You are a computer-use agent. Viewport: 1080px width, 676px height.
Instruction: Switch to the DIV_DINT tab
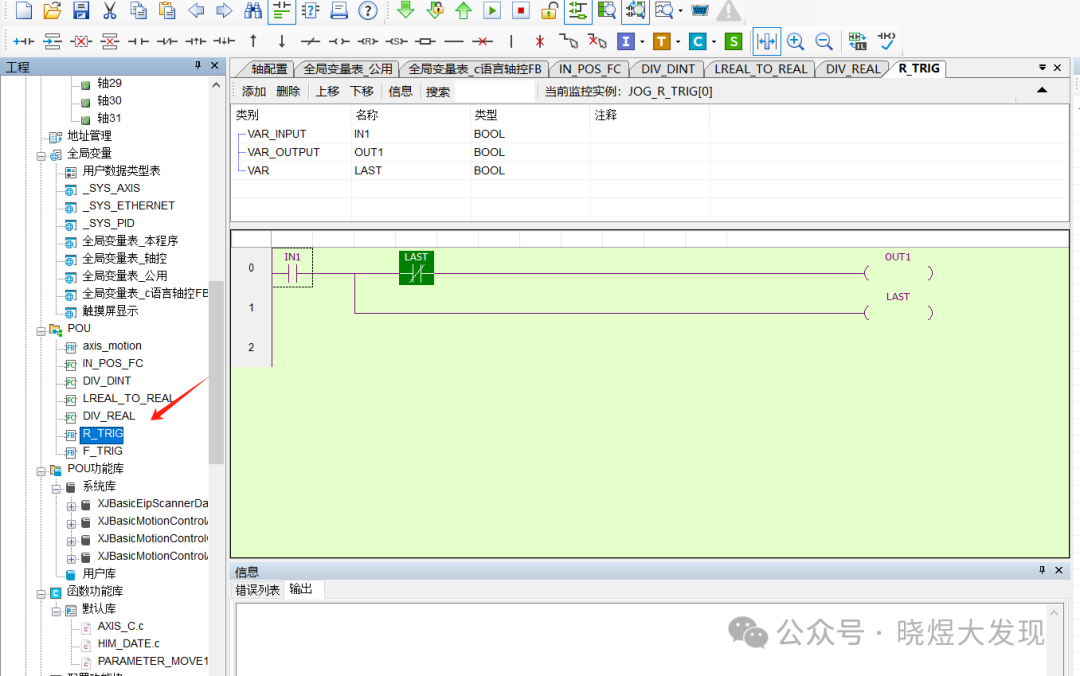pos(667,69)
